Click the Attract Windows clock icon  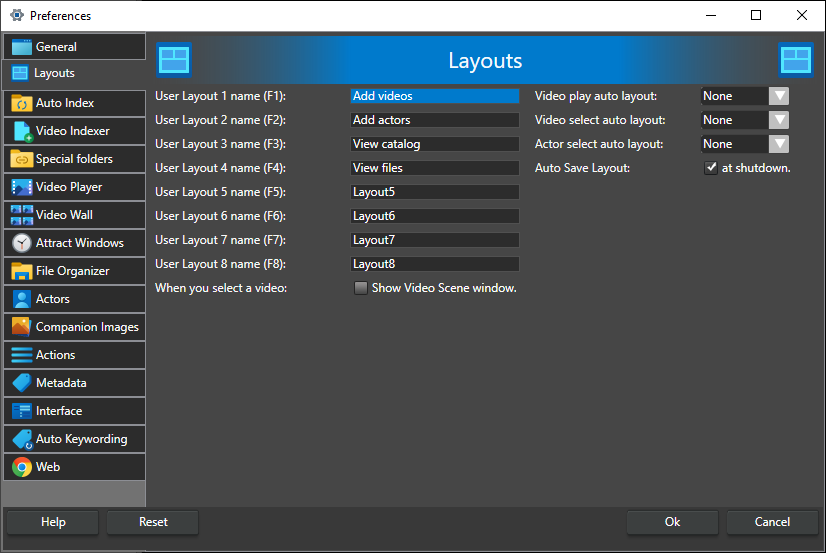pyautogui.click(x=21, y=243)
